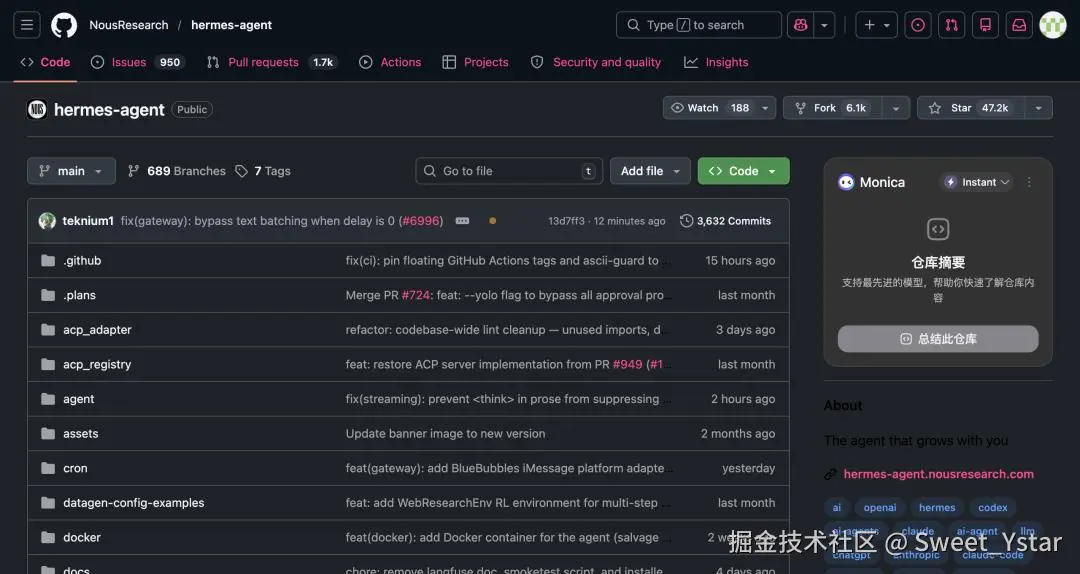Click Monica's 总结此仓库 button

[x=938, y=339]
